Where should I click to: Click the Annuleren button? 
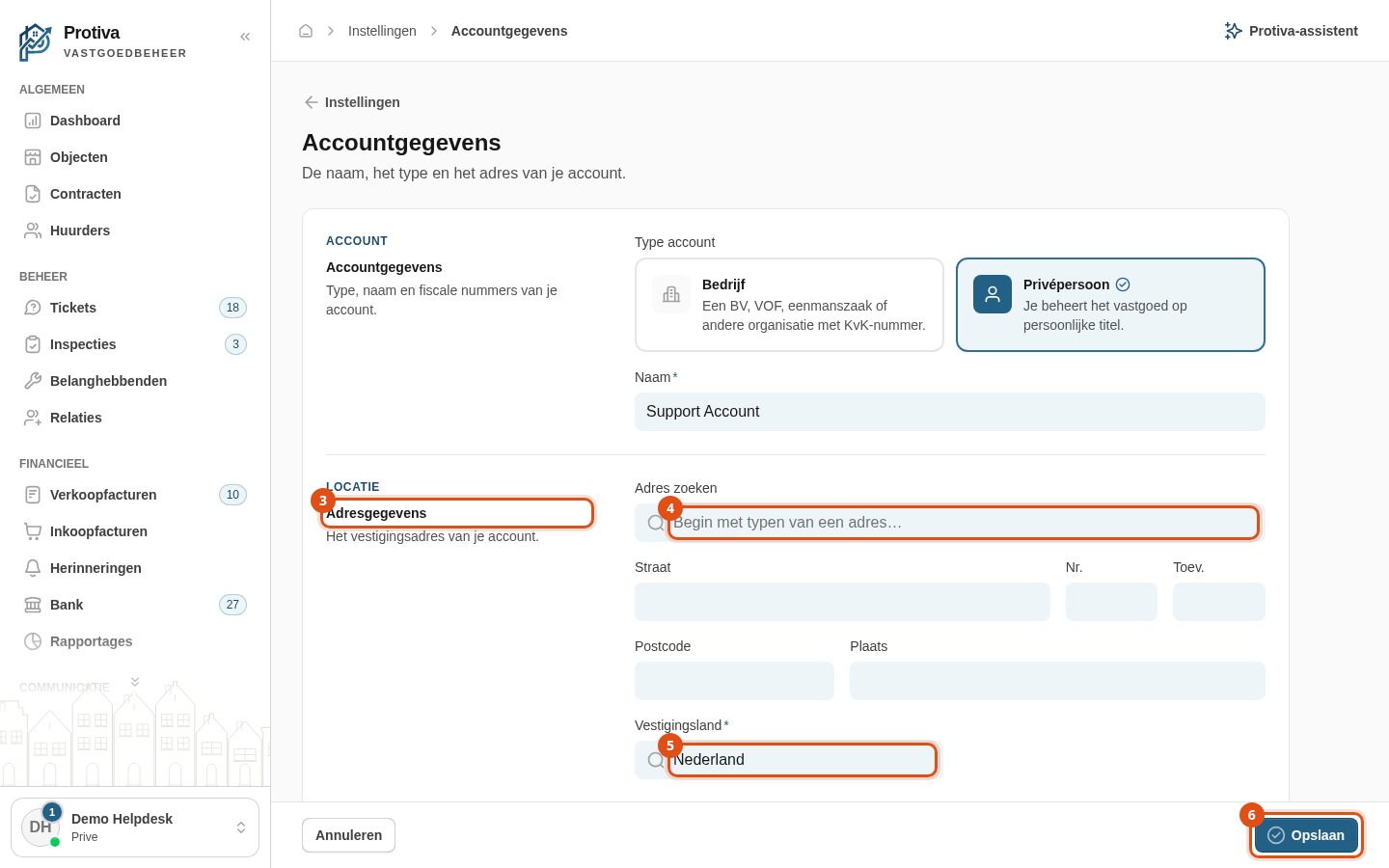tap(348, 835)
